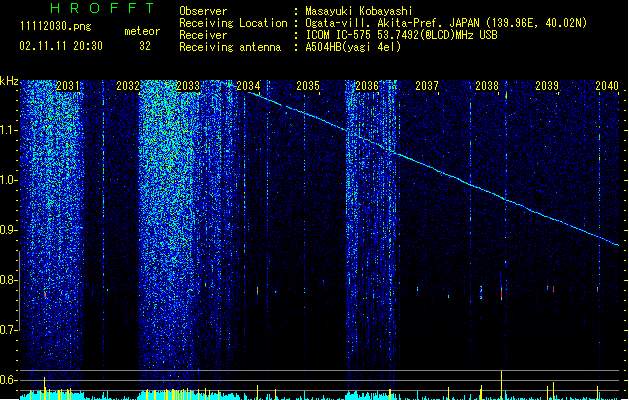Click the 1.1 frequency axis label
629x400 pixels.
[9, 130]
